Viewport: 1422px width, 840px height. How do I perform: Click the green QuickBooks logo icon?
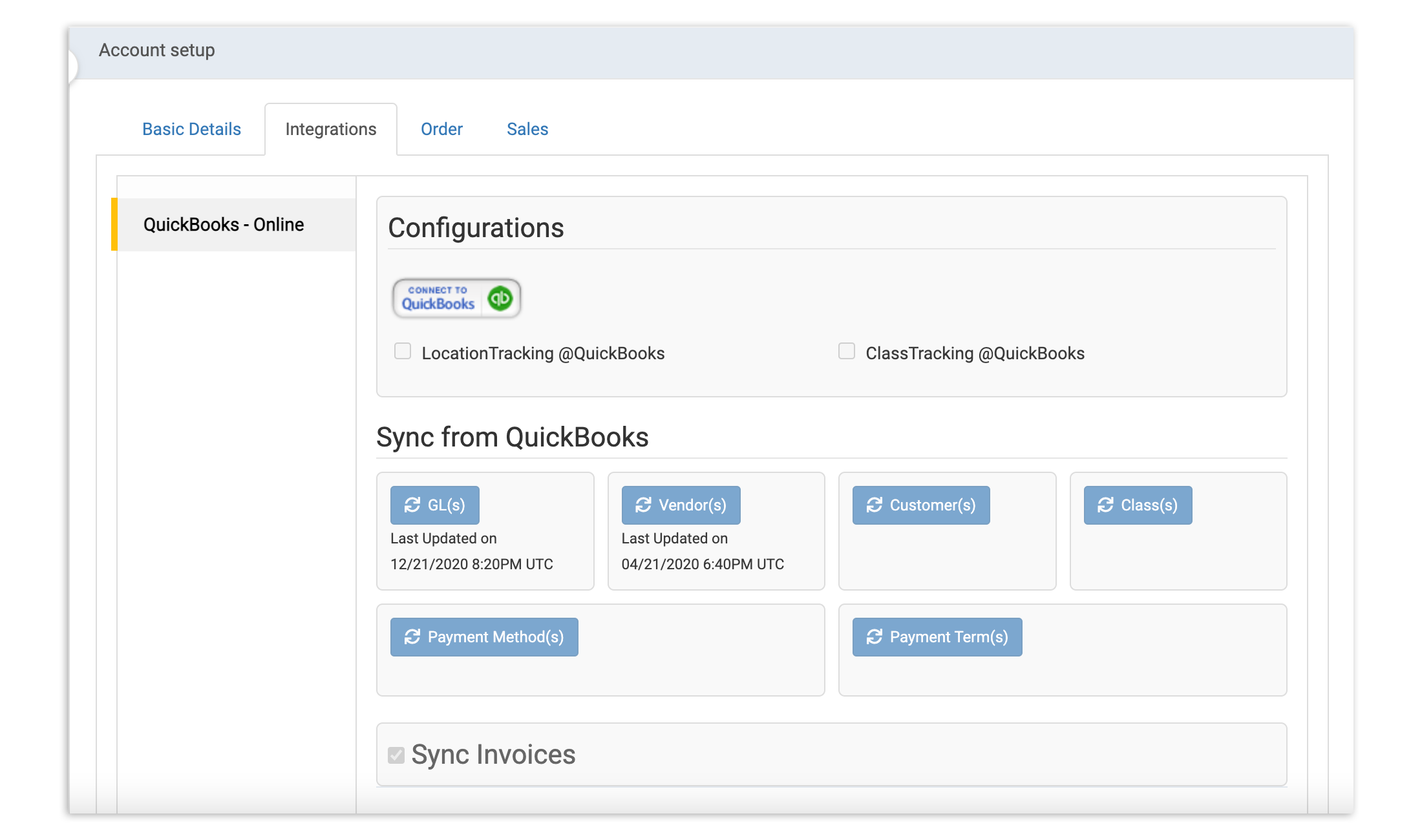(500, 299)
